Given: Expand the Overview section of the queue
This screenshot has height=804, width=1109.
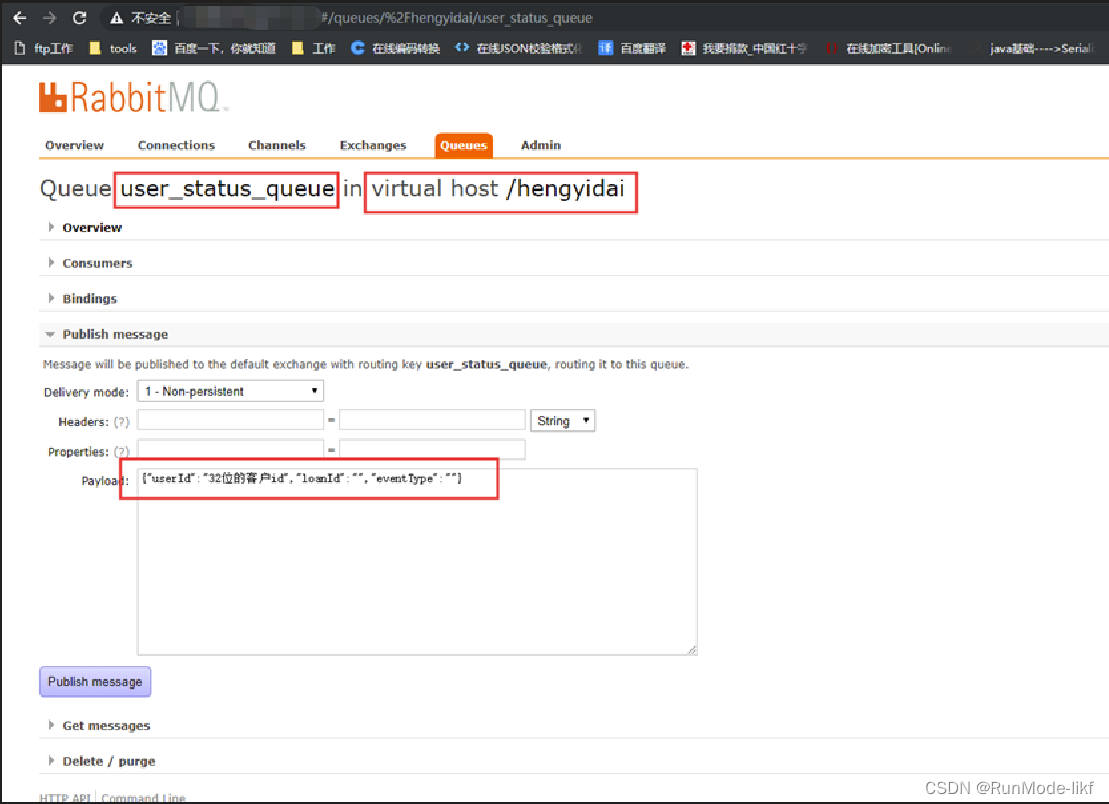Looking at the screenshot, I should pos(92,228).
